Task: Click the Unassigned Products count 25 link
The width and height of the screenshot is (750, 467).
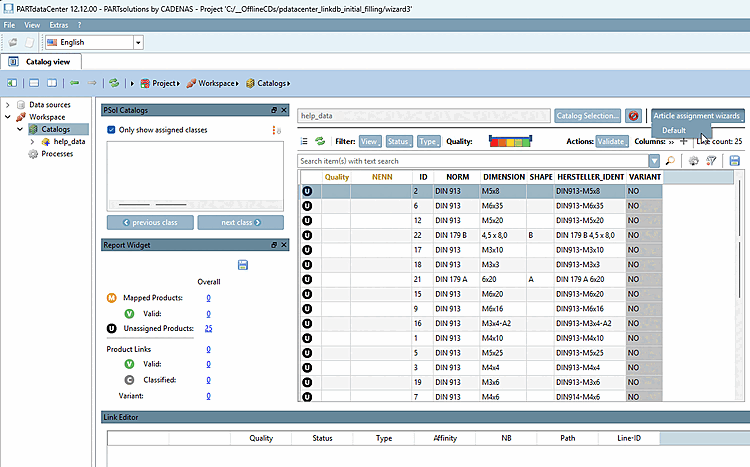Action: coord(208,328)
